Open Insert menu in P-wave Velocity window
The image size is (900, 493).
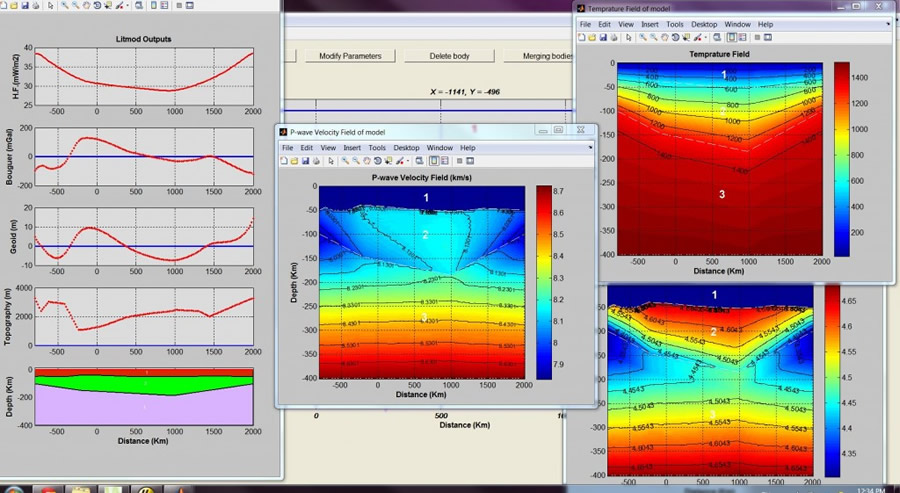[352, 148]
